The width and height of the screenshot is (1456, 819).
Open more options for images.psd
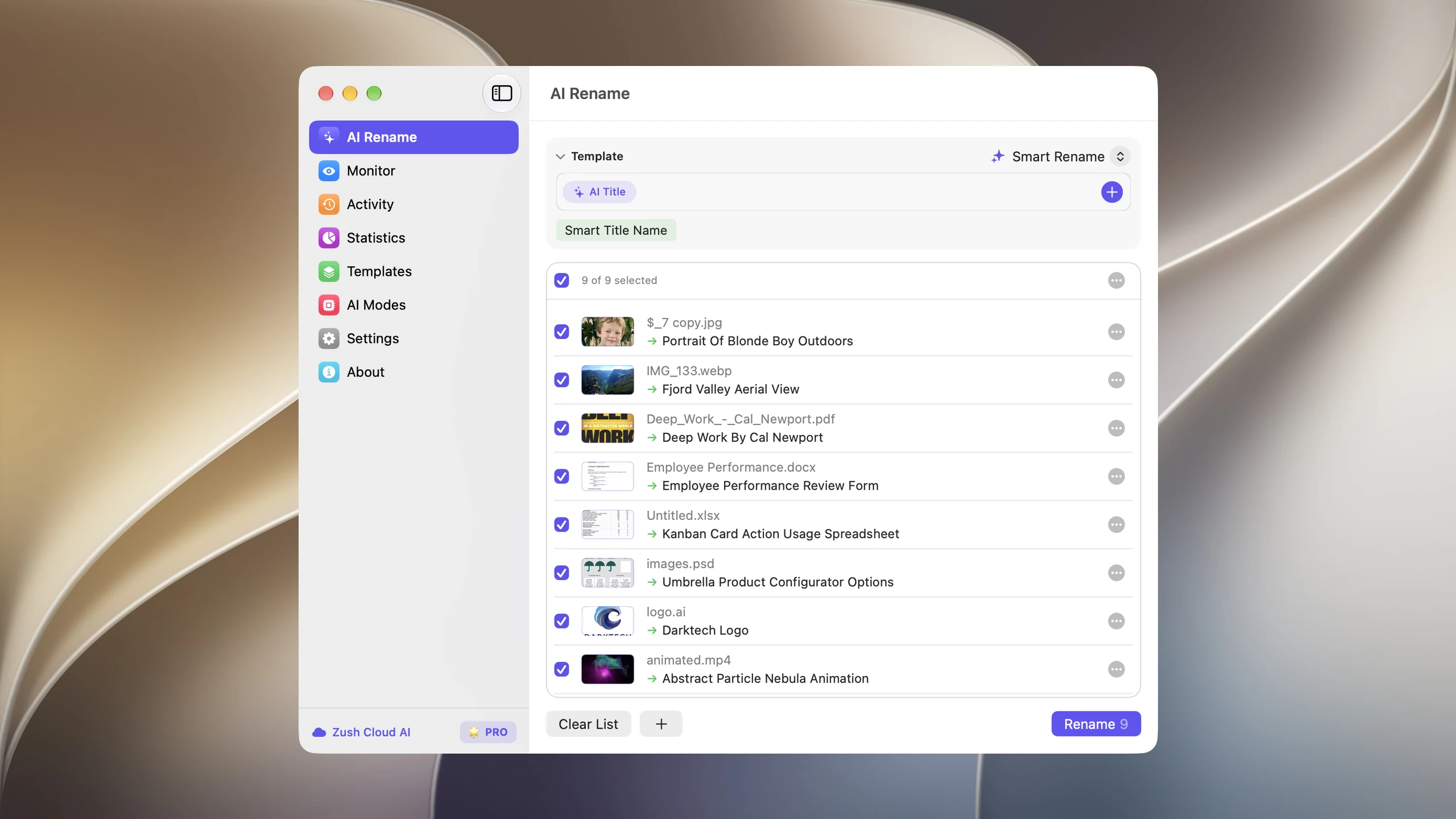[x=1116, y=573]
